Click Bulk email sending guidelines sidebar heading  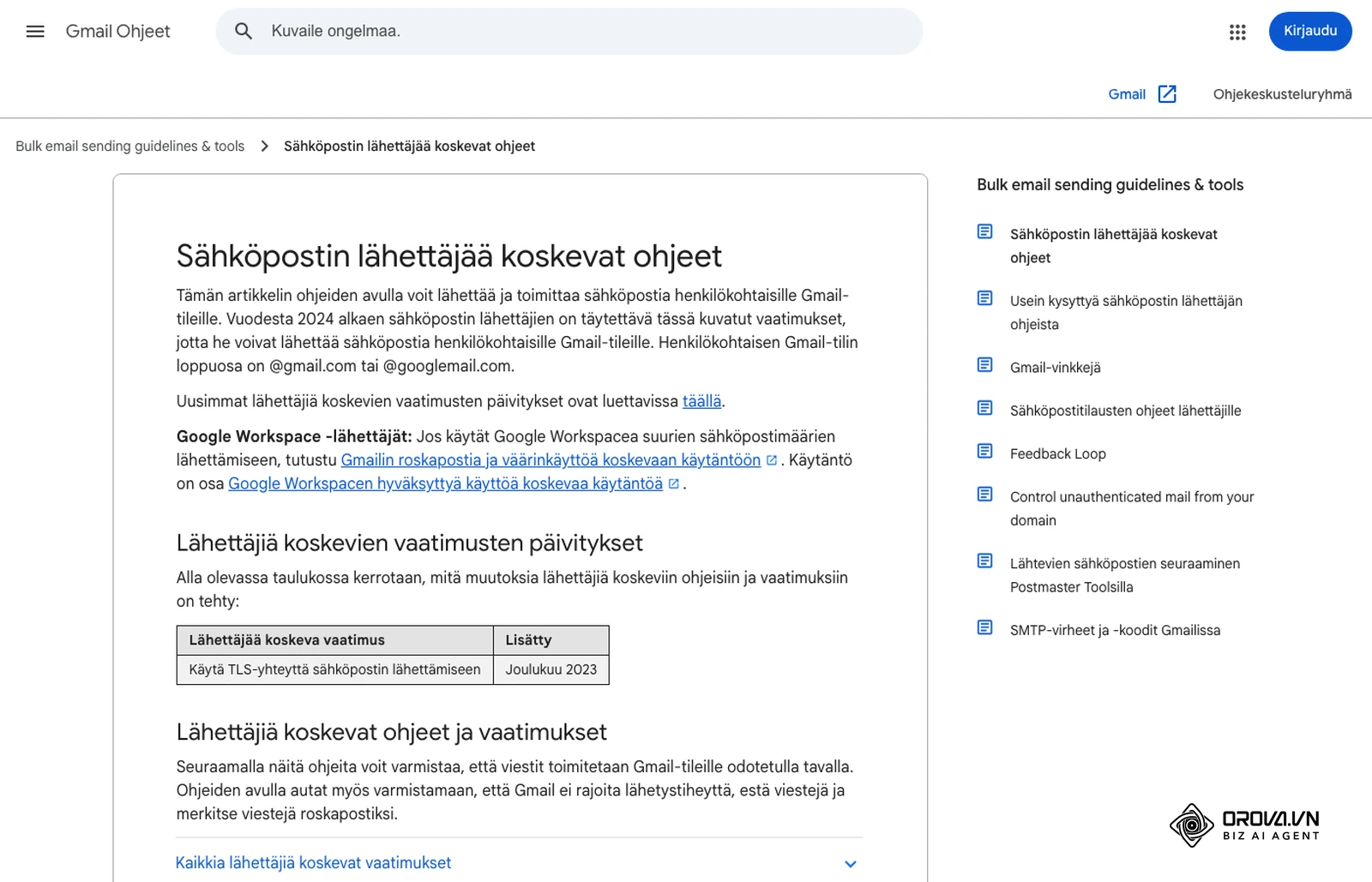tap(1110, 184)
